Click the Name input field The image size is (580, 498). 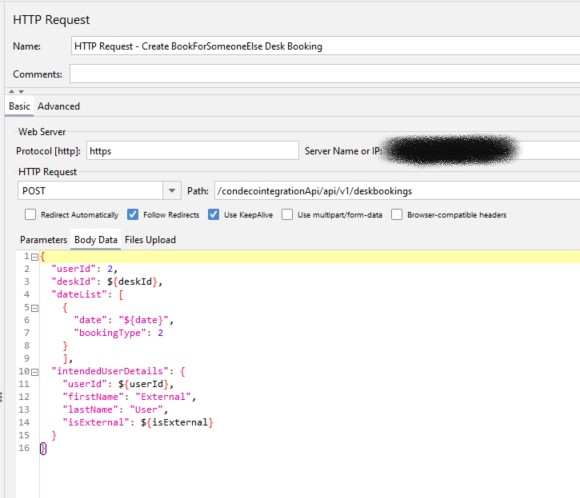(326, 46)
